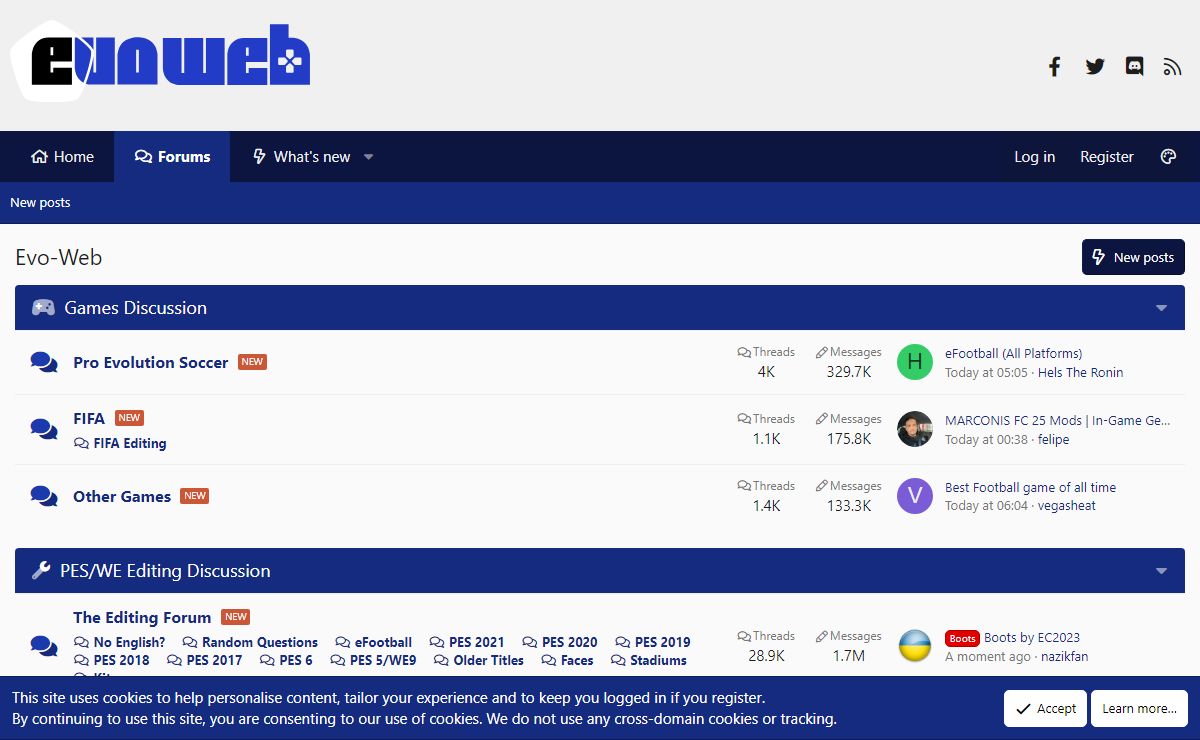
Task: Click the Games Discussion gamepad icon
Action: tap(43, 308)
